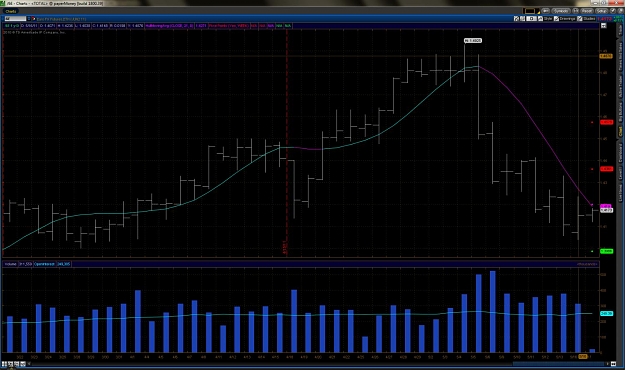Click the icon right of the scrollbar
Viewport: 625px width, 370px height.
613,364
